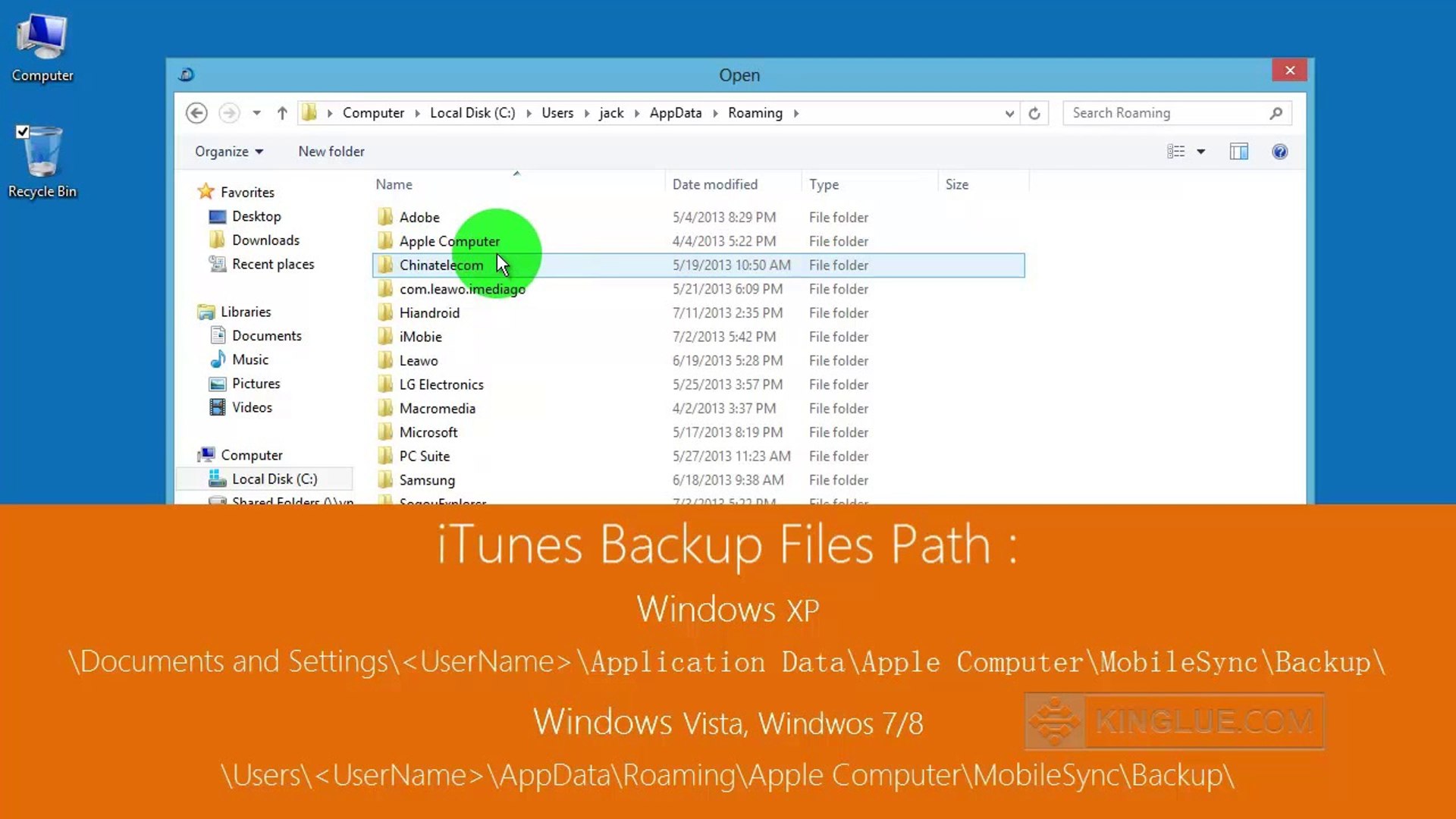The image size is (1456, 819).
Task: Expand the address bar history dropdown
Action: tap(1009, 114)
